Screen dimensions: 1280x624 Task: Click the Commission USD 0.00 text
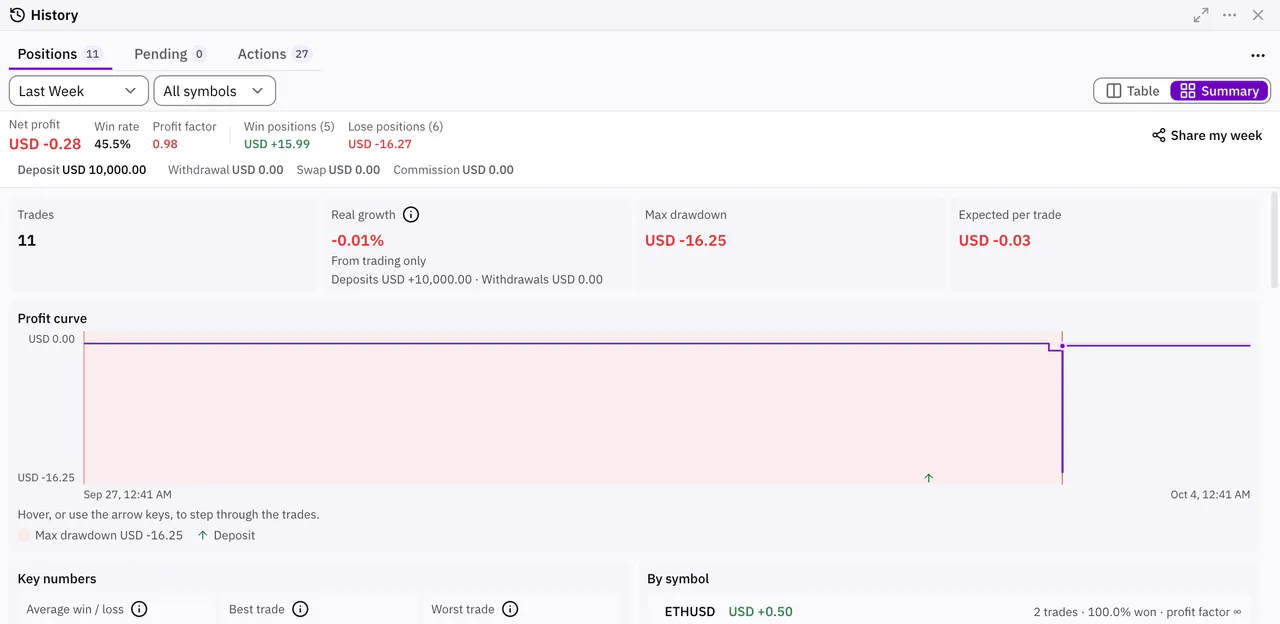(x=453, y=170)
